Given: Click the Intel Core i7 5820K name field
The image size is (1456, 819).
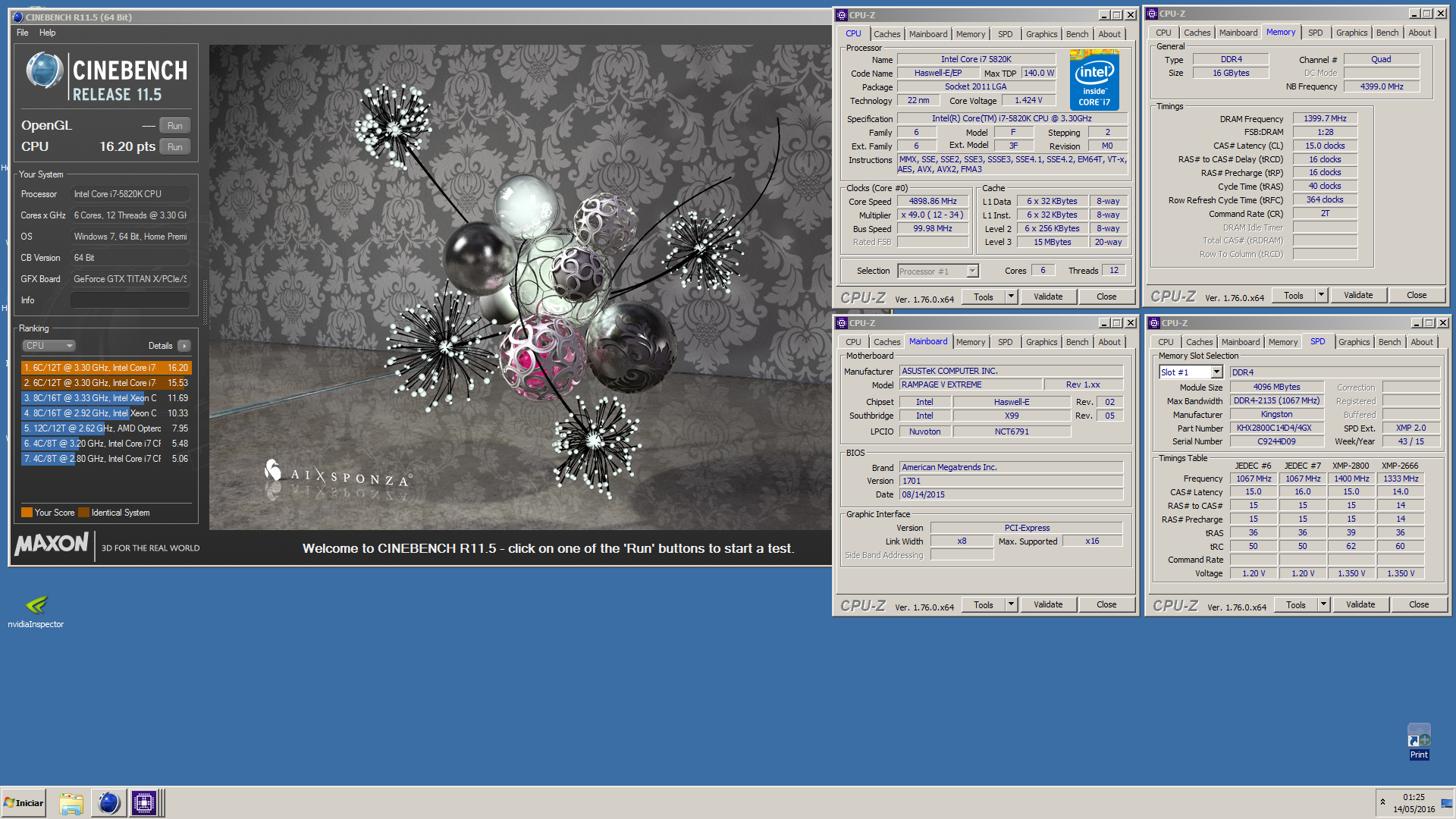Looking at the screenshot, I should point(976,59).
